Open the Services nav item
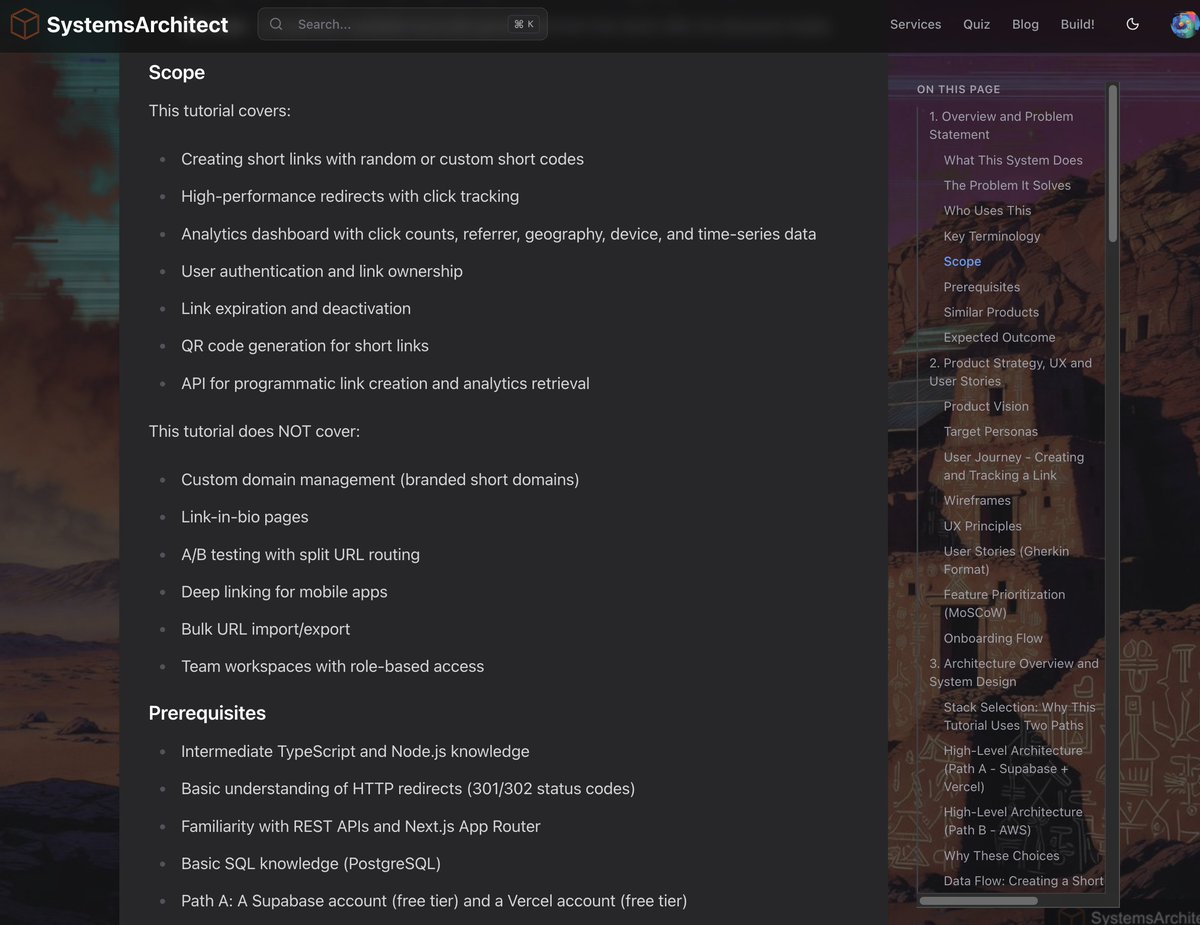The image size is (1200, 925). (915, 24)
